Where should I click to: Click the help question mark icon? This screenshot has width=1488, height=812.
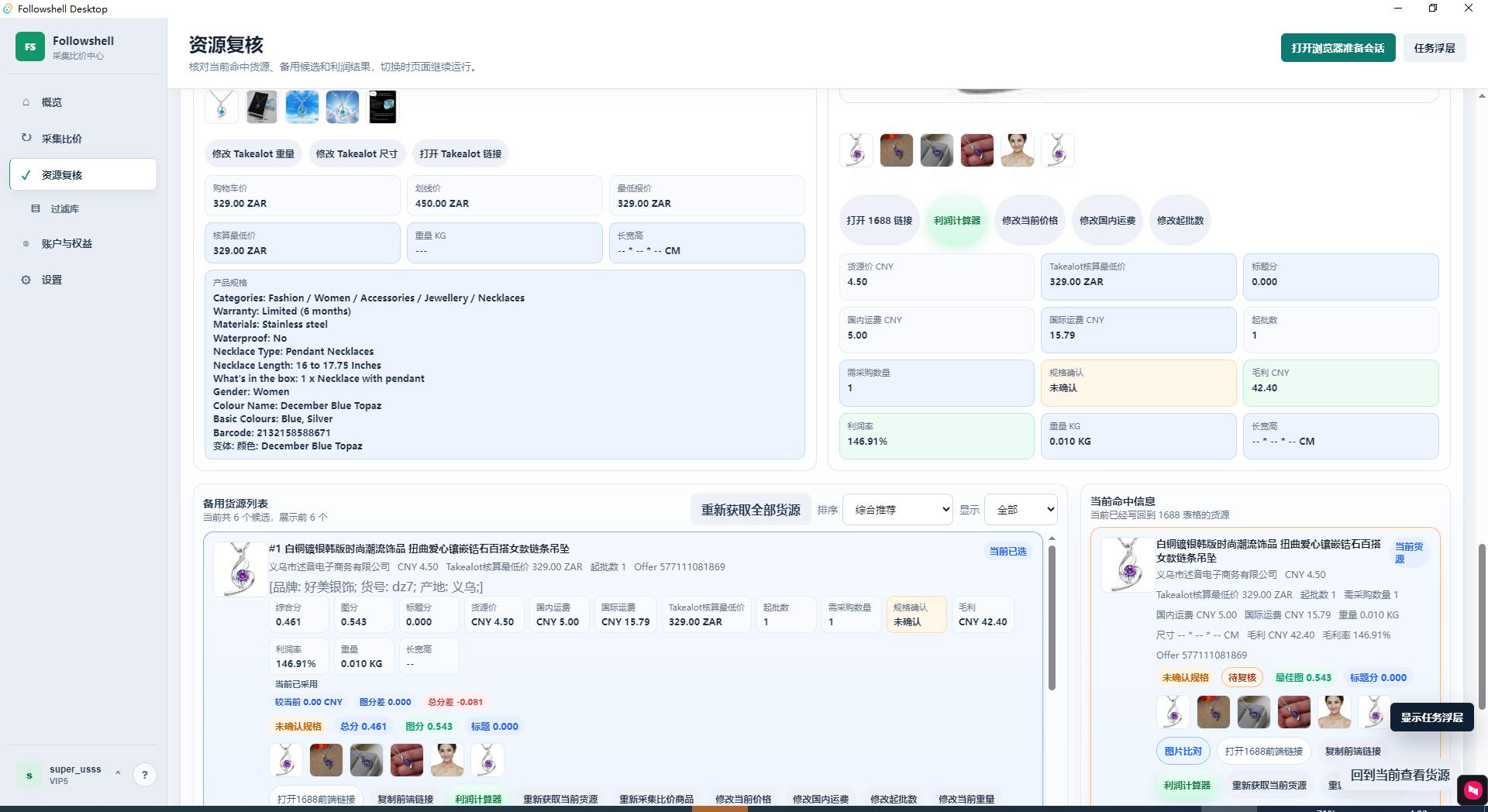click(144, 775)
